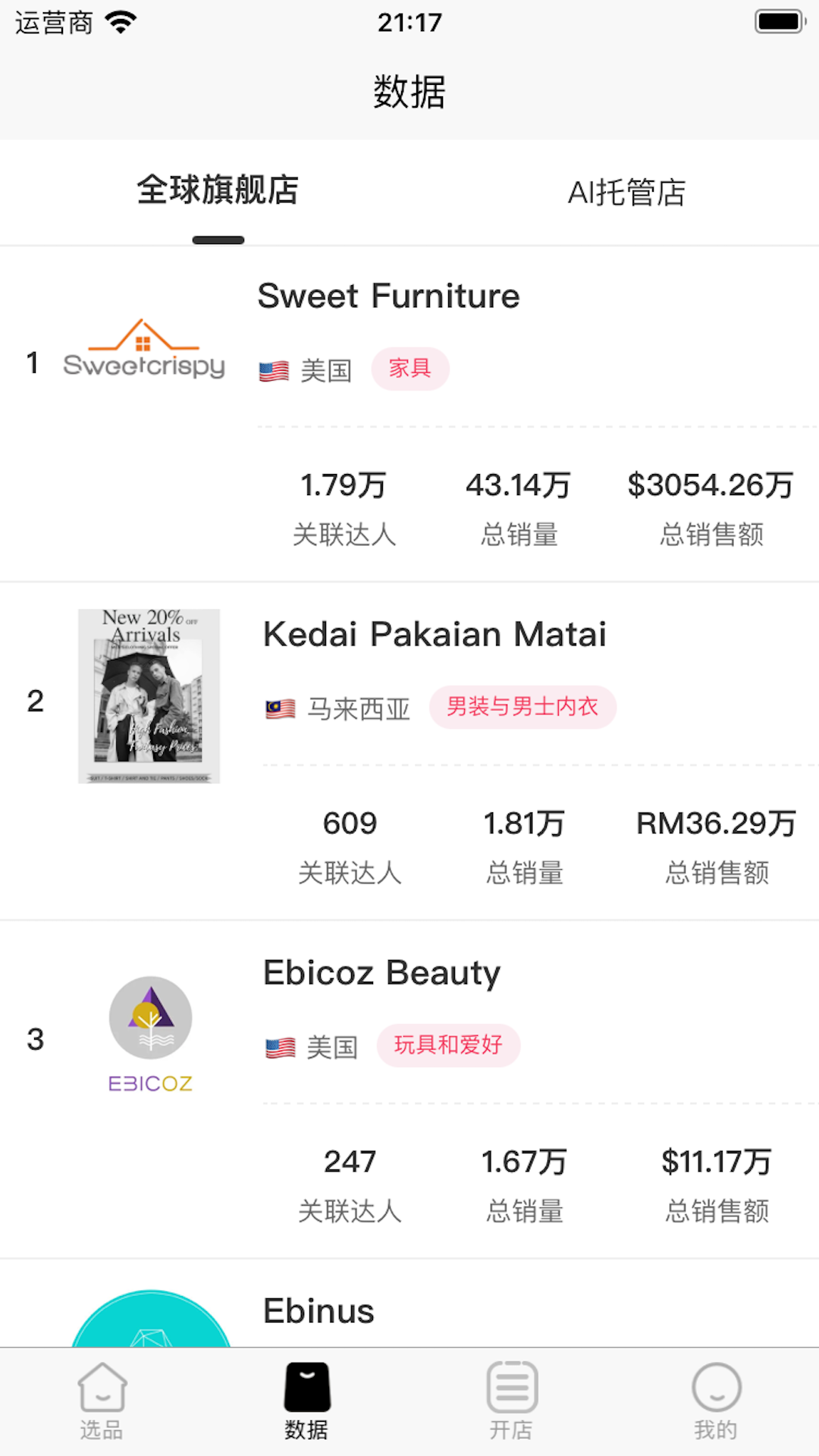Image resolution: width=819 pixels, height=1456 pixels.
Task: Tap the Ebinus teal round logo
Action: [x=151, y=1319]
